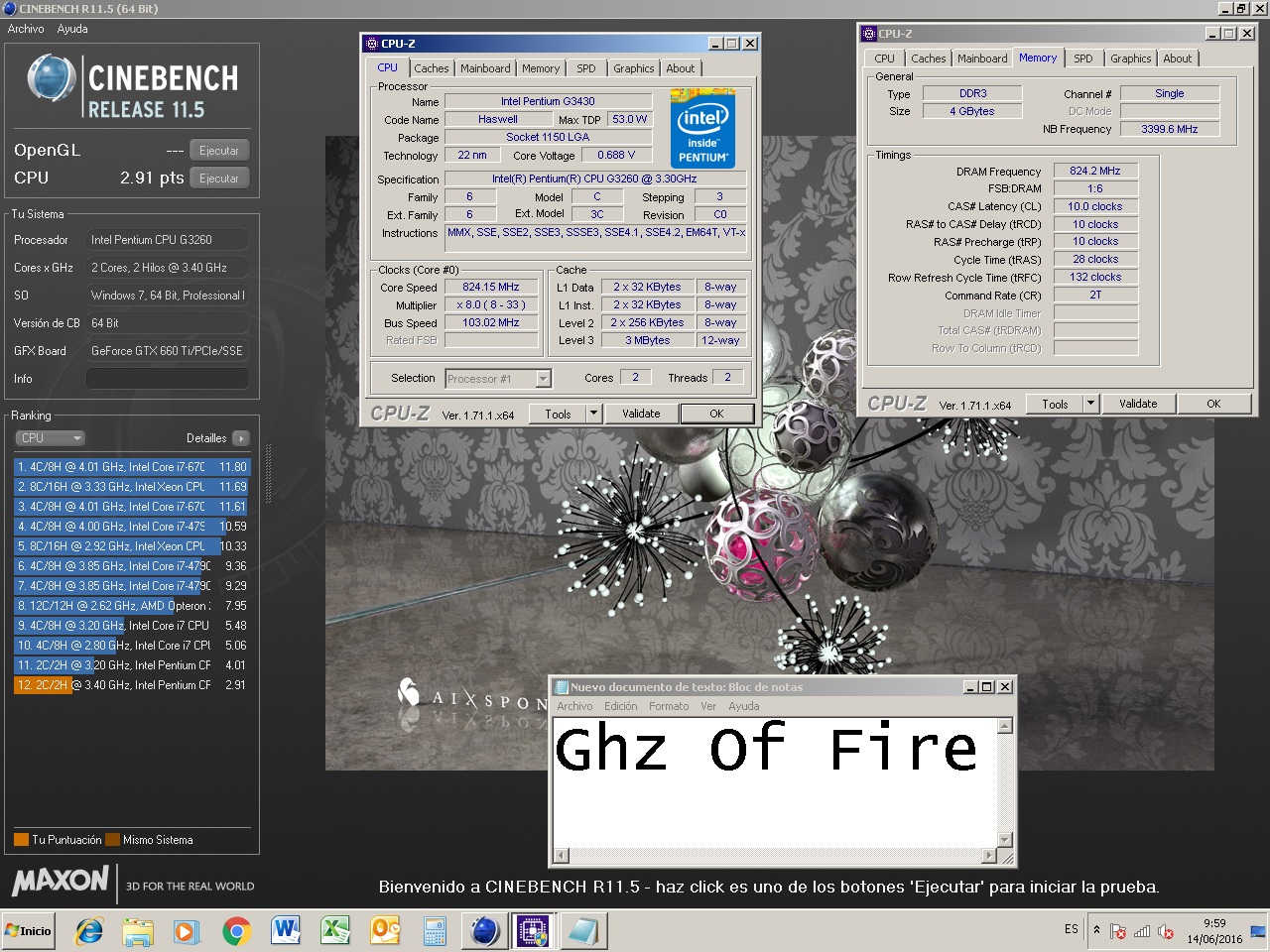The height and width of the screenshot is (952, 1270).
Task: Click the MAXON logo
Action: coord(61,880)
